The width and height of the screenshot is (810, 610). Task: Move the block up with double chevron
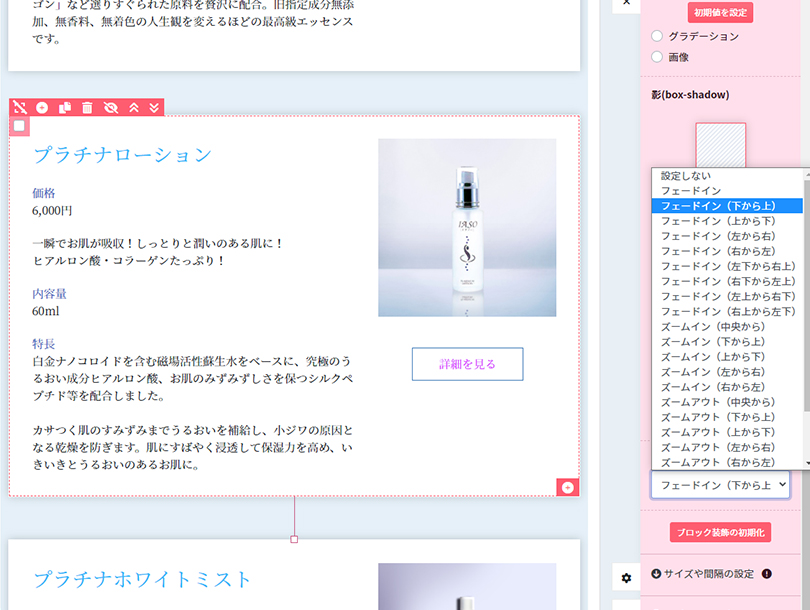134,107
